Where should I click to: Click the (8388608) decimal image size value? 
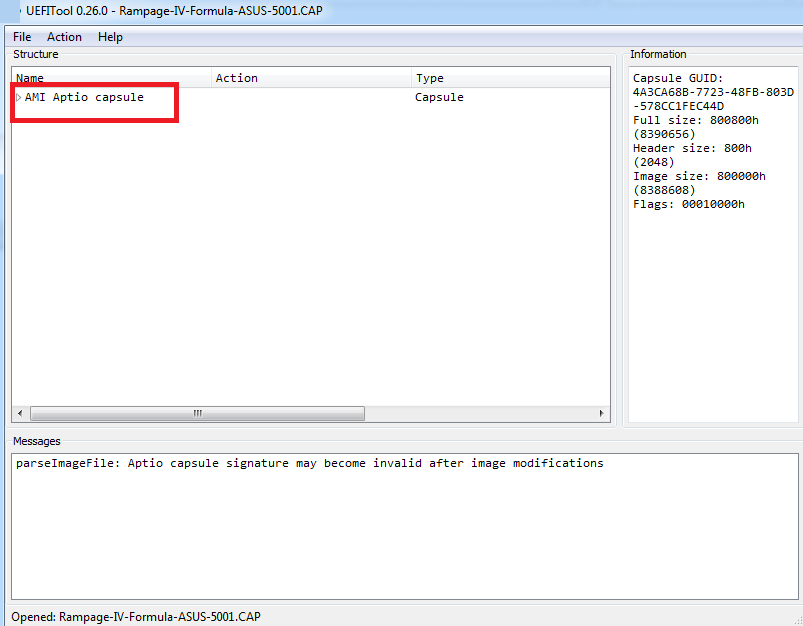664,191
